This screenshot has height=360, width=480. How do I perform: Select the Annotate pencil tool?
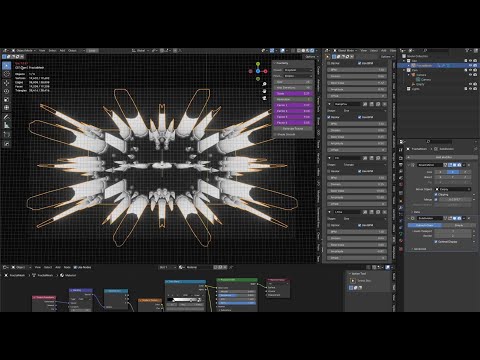pyautogui.click(x=7, y=117)
